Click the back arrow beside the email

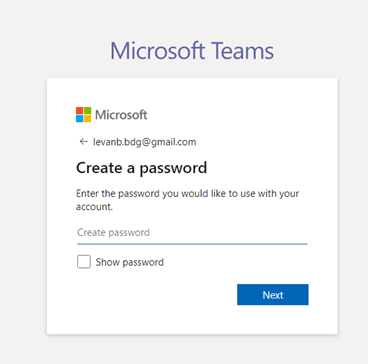point(83,142)
